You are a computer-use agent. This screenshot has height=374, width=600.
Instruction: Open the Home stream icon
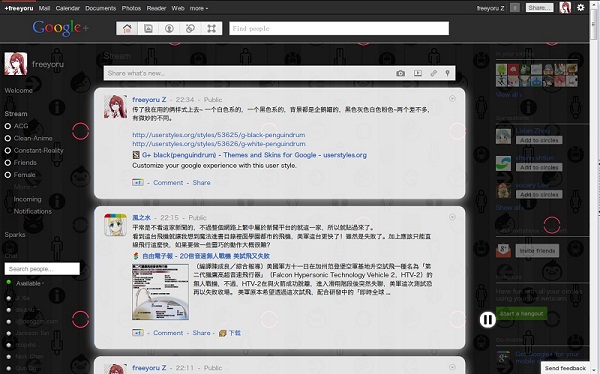(x=127, y=28)
